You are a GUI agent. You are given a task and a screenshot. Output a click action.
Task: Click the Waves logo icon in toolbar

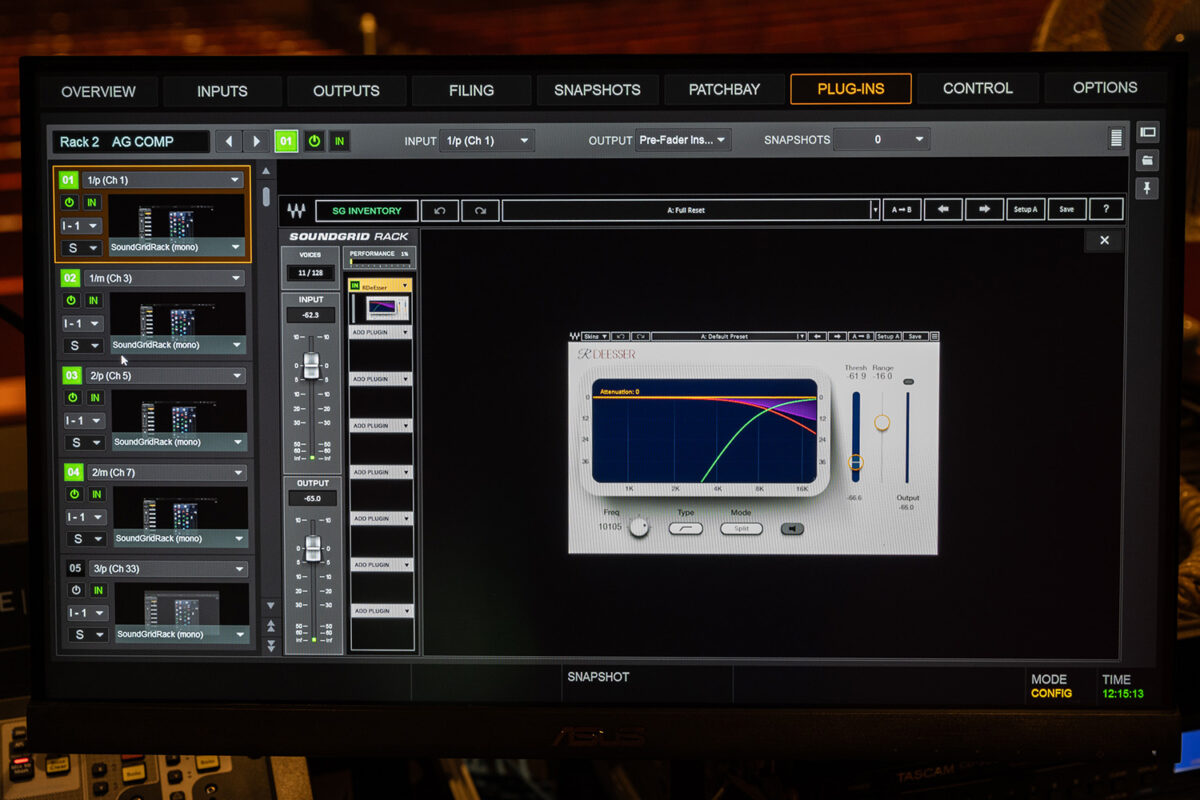296,211
